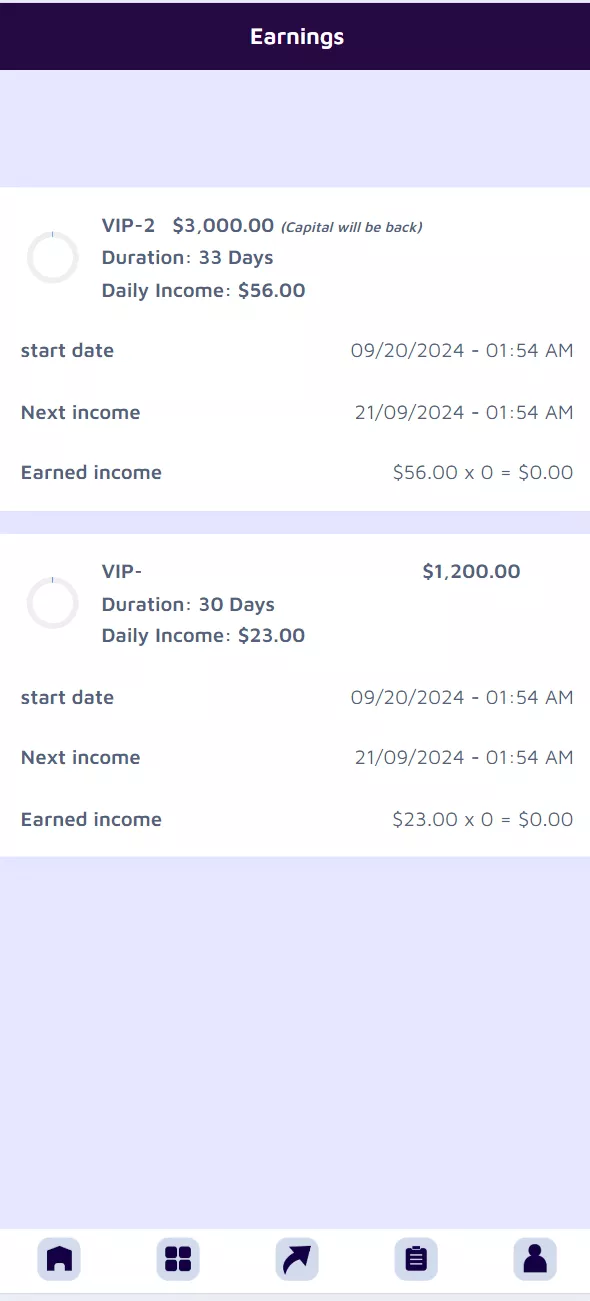590x1301 pixels.
Task: Open the Home icon in bottom navigation
Action: coord(59,1258)
